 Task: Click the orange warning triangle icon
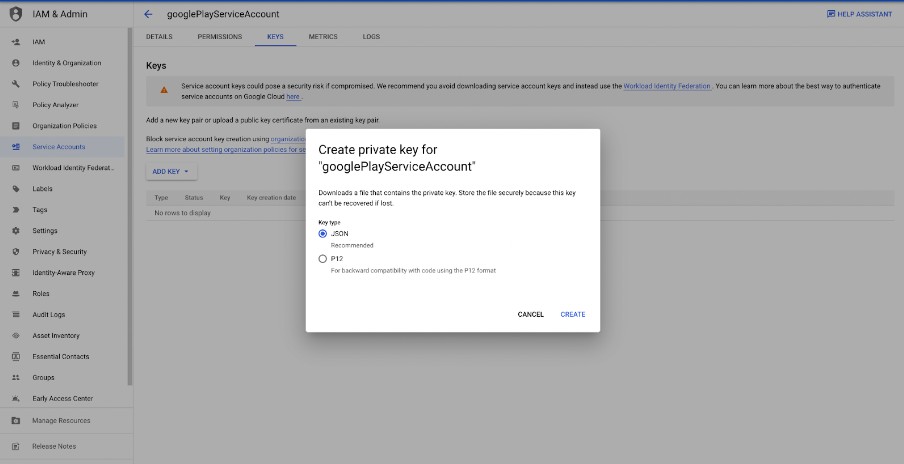tap(164, 90)
